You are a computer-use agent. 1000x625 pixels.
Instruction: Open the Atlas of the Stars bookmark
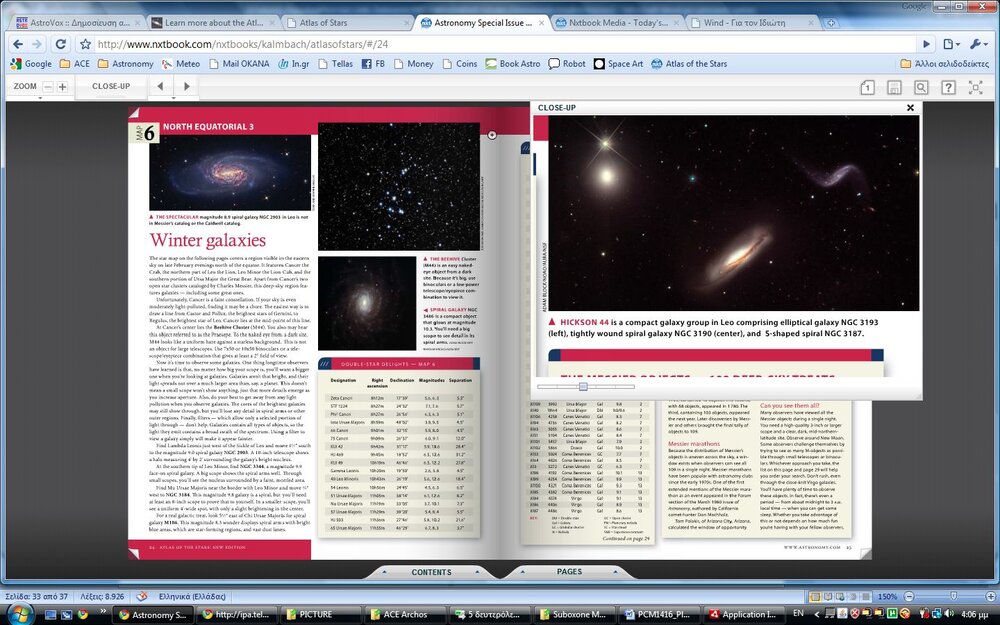(697, 63)
